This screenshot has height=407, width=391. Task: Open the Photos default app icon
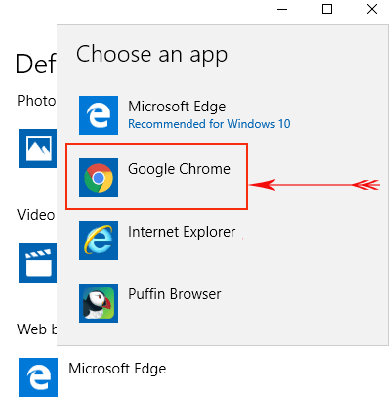pyautogui.click(x=38, y=148)
